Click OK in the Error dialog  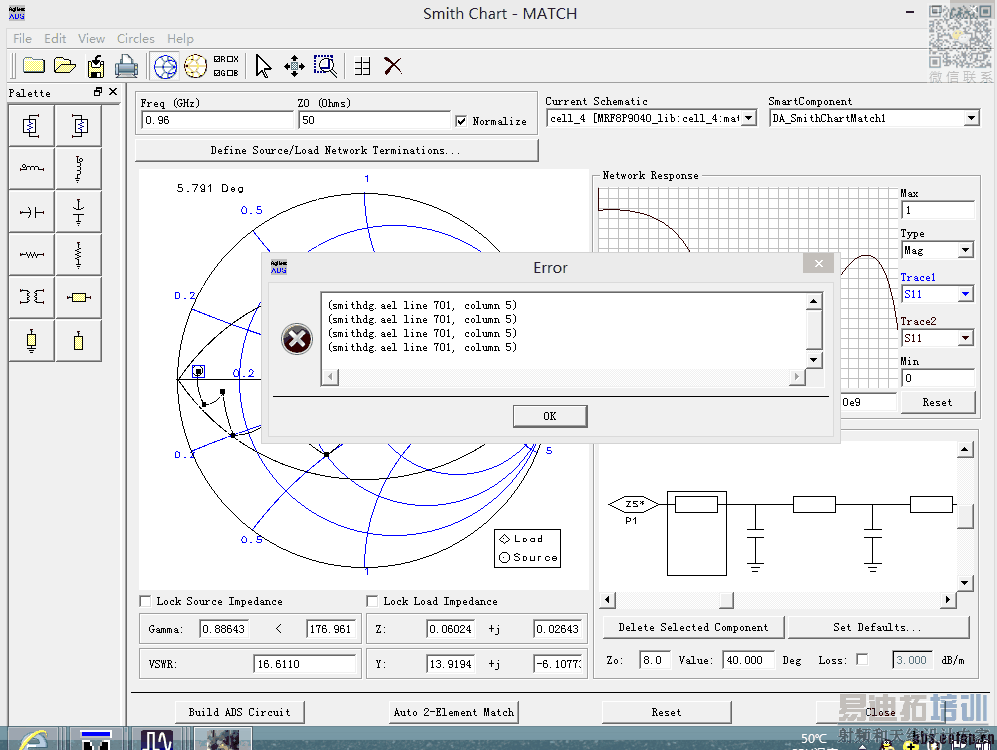click(x=550, y=416)
